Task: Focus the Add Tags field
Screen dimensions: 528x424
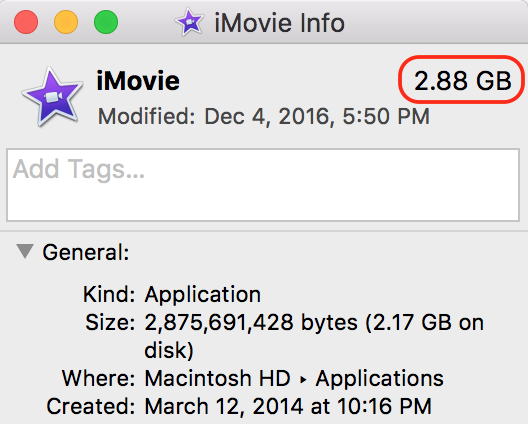Action: (263, 185)
